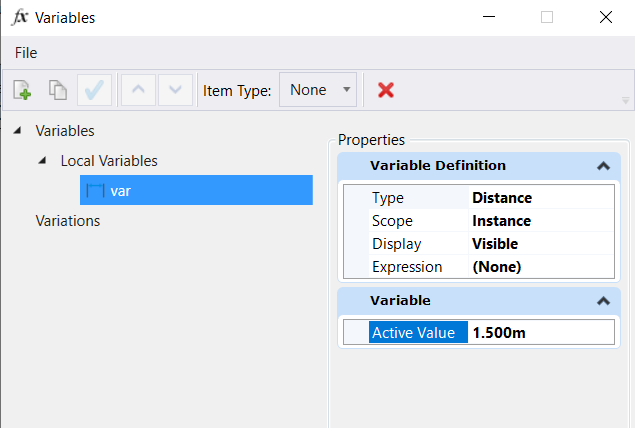The image size is (635, 428).
Task: Click the Duplicate/Copy variable icon
Action: [59, 90]
